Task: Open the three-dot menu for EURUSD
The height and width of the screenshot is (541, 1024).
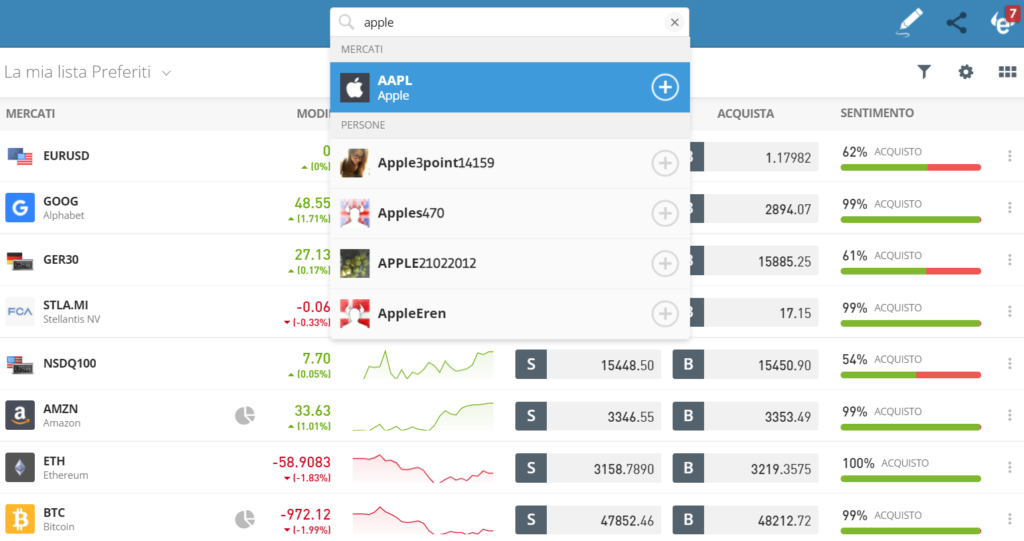Action: point(1010,156)
